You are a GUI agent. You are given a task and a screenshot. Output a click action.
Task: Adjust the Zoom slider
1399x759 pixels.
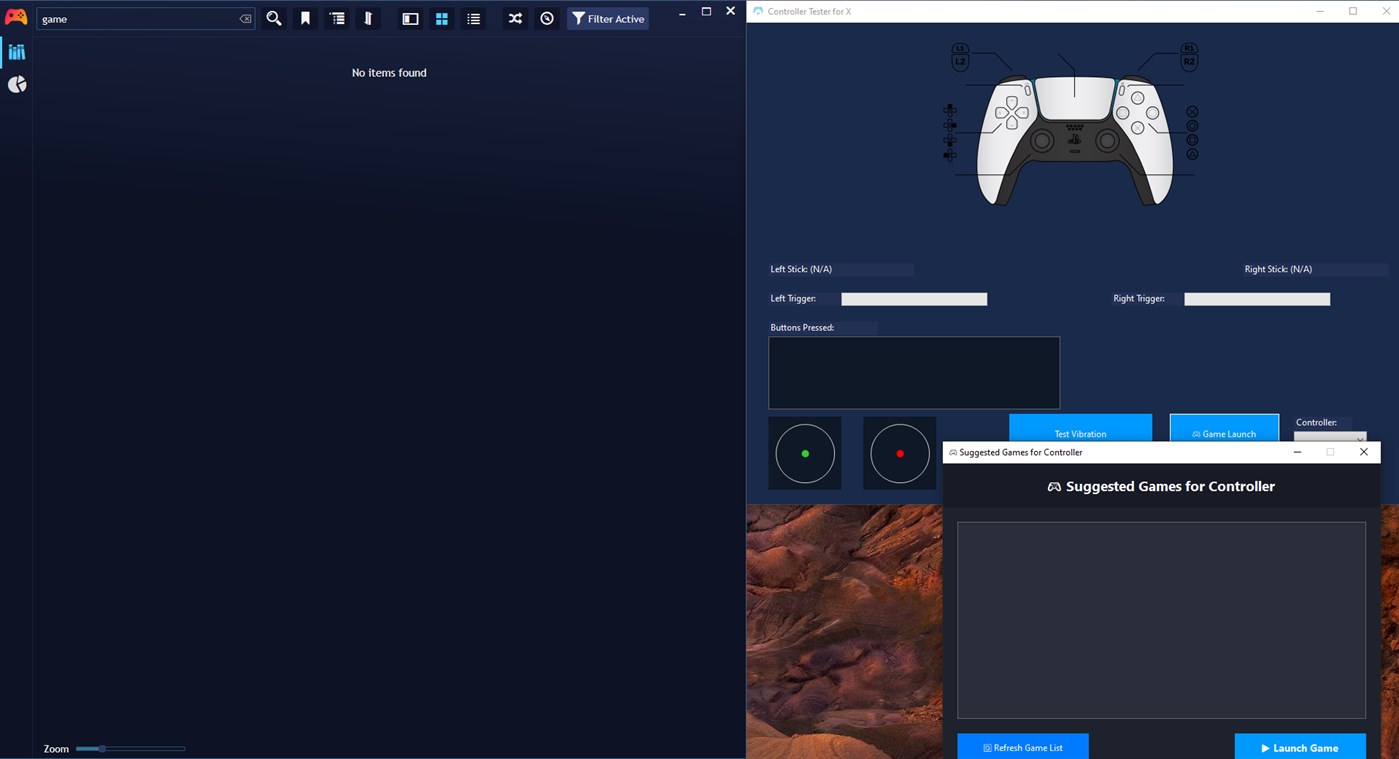103,748
